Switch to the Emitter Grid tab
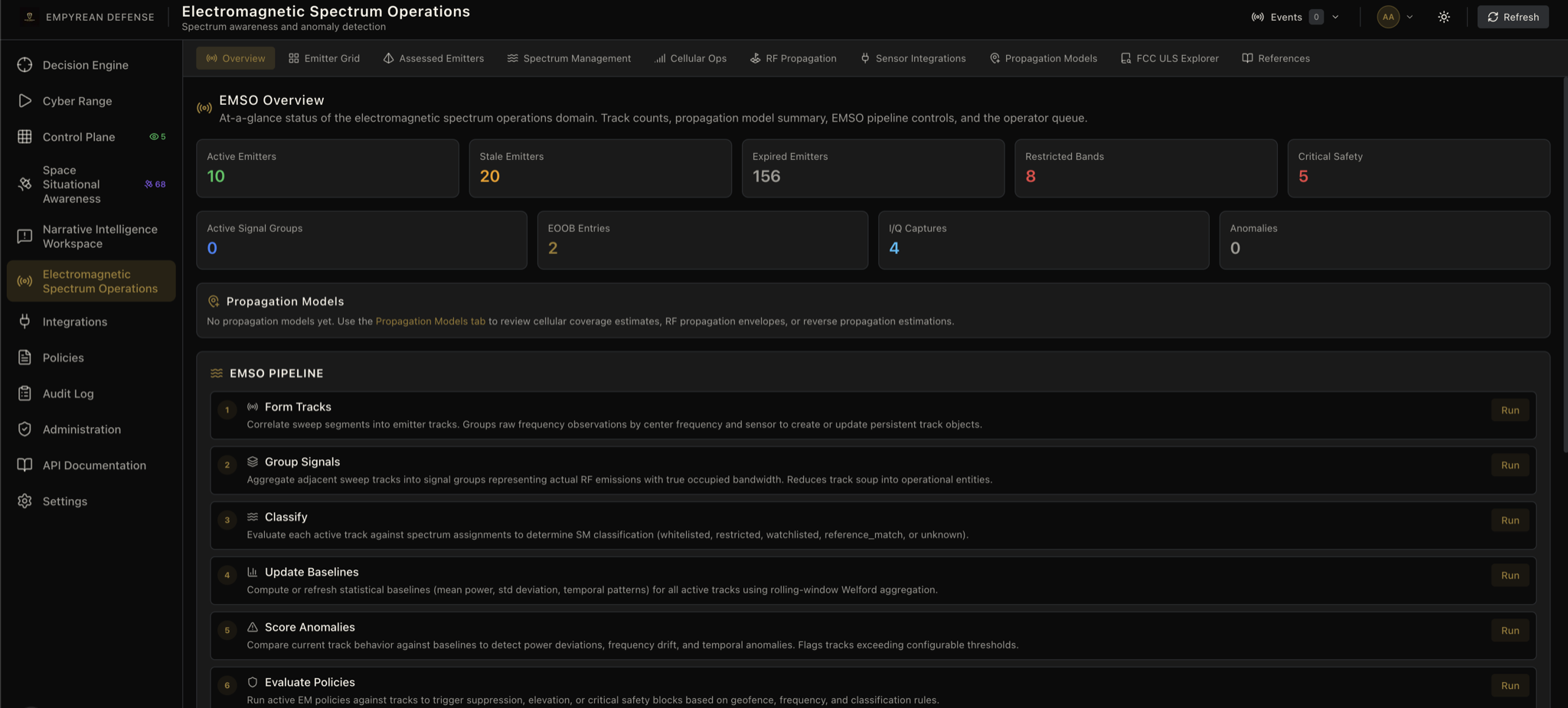 point(324,58)
